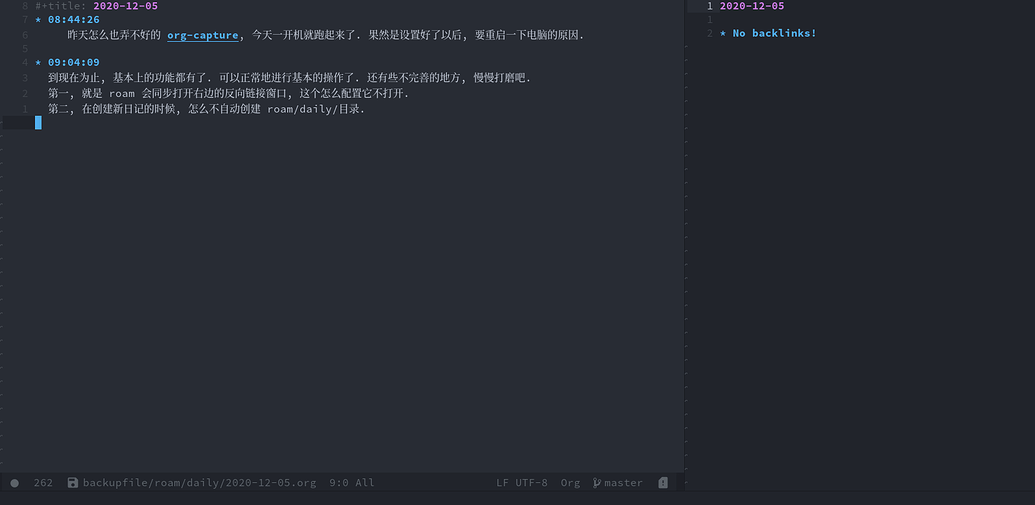Click the document warning icon in modeline

tap(663, 483)
